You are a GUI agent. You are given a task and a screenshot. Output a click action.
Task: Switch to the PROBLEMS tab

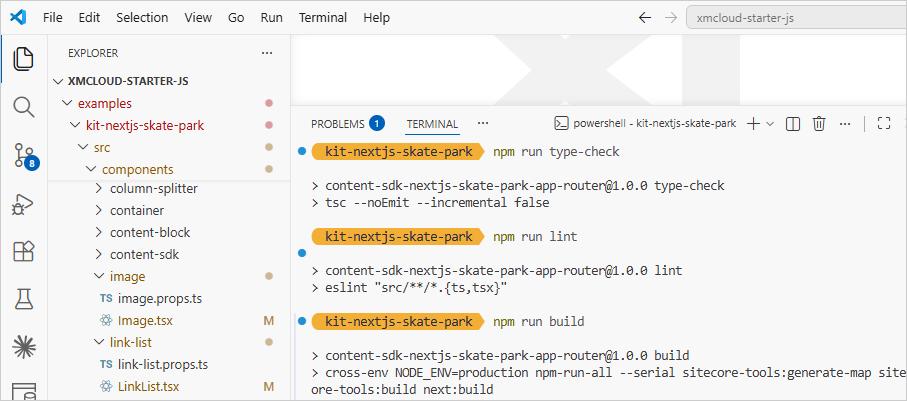338,124
